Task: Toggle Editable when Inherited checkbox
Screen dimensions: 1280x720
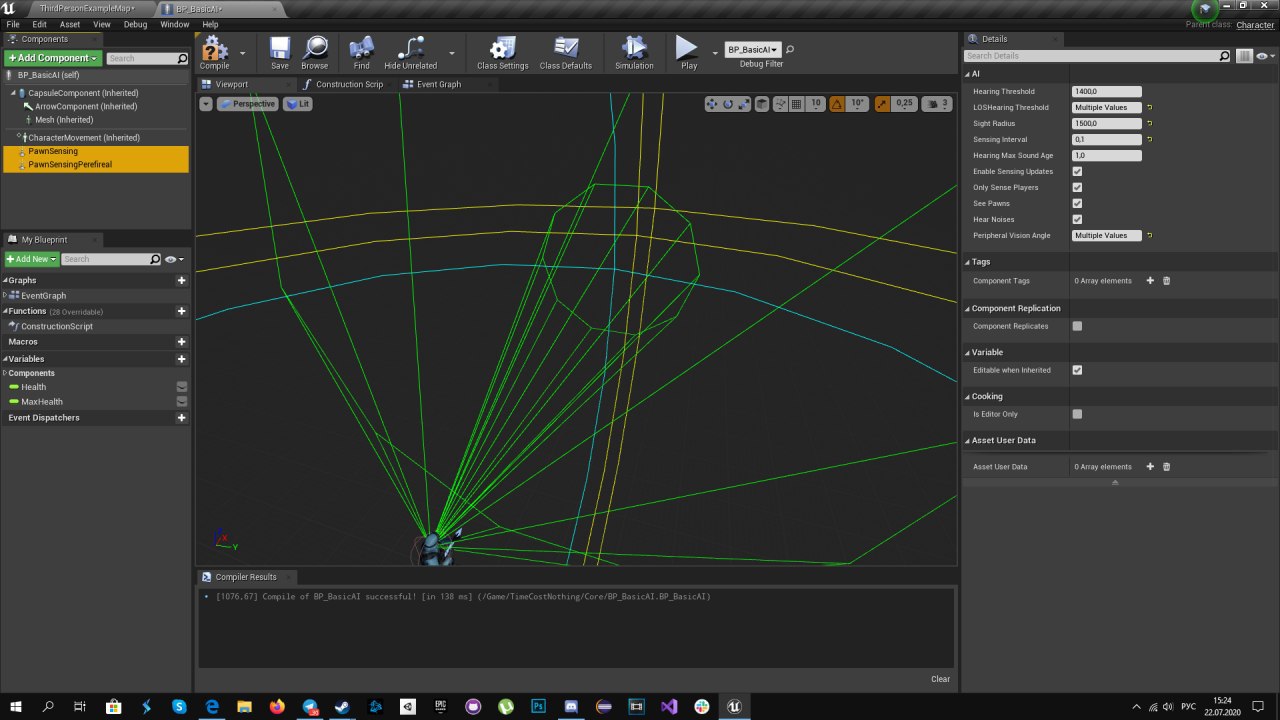Action: pos(1077,370)
